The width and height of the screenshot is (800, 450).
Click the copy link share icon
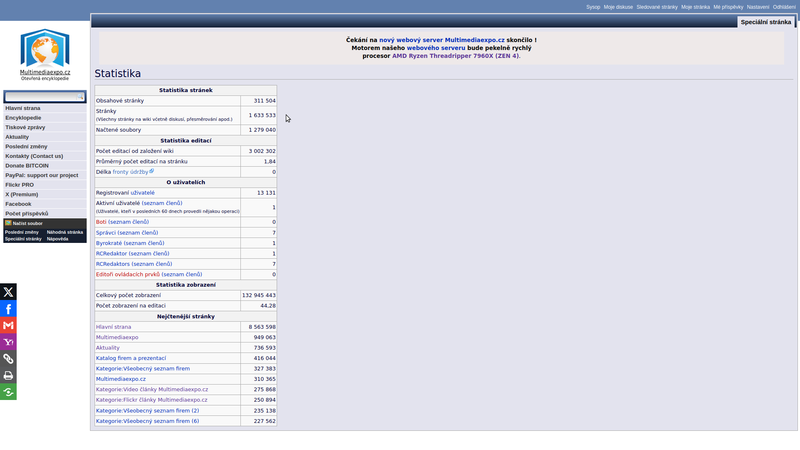[8, 359]
